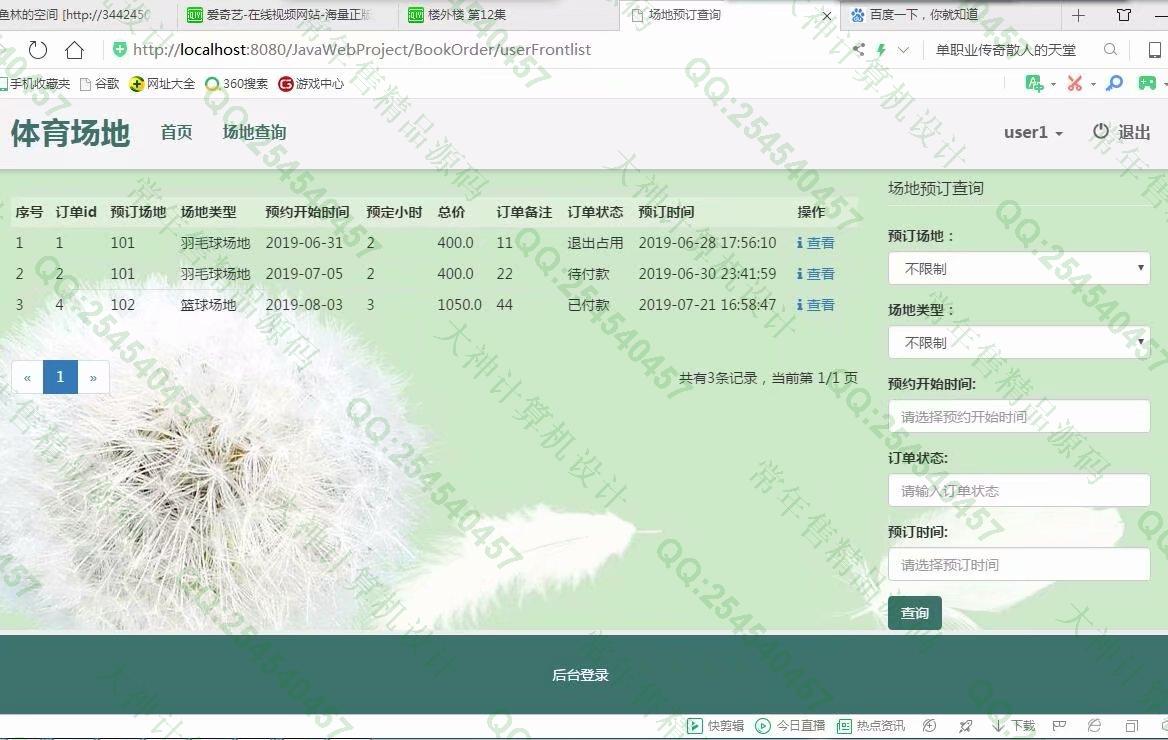Click the red scissors screenshot icon
The height and width of the screenshot is (740, 1168).
pos(1074,83)
